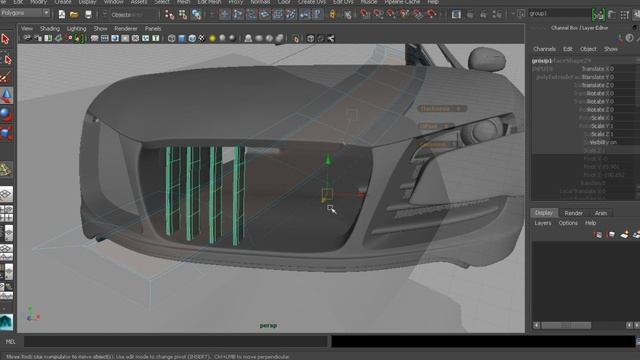Activate the Move tool with the cone icon

pyautogui.click(x=7, y=95)
